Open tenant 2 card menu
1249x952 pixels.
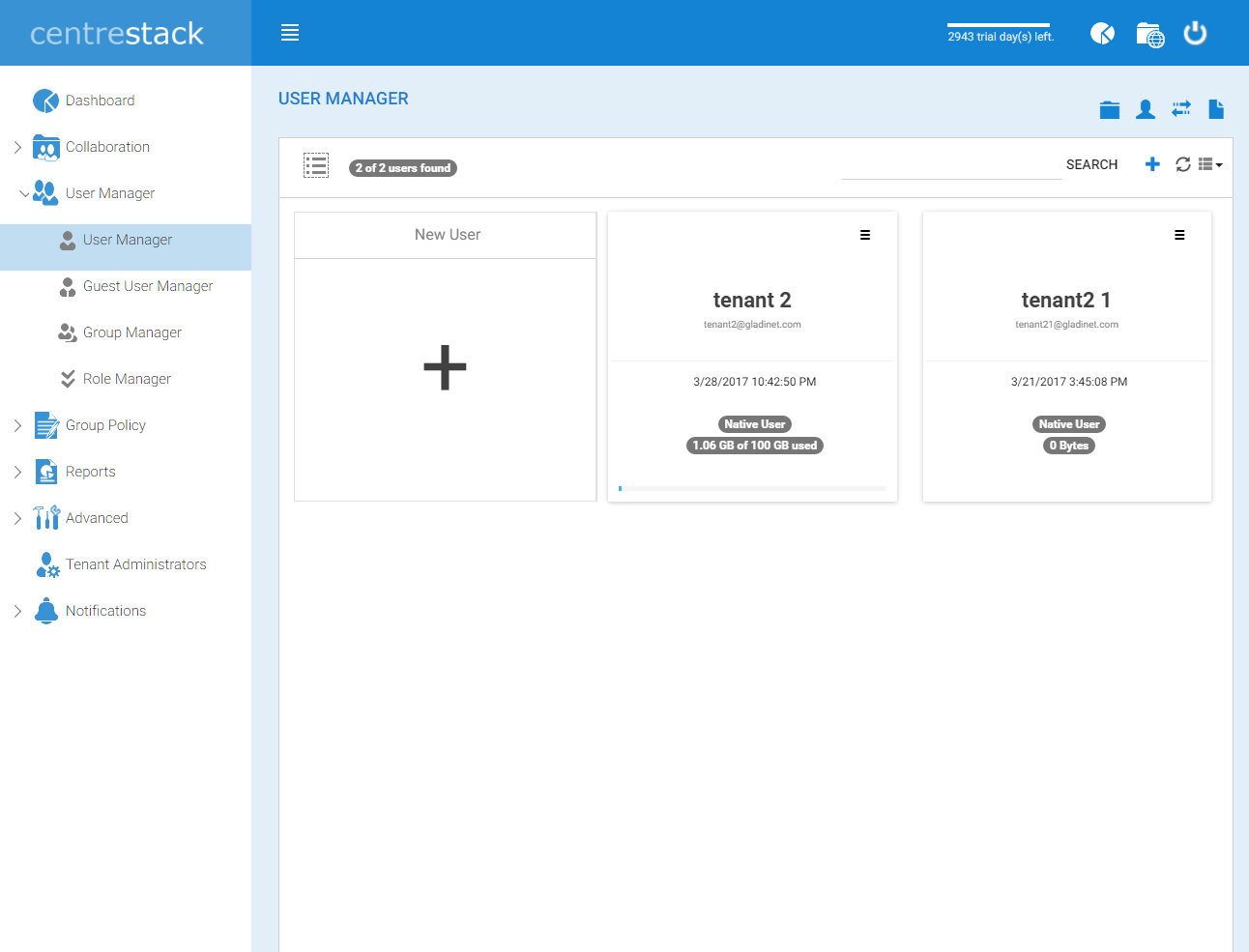[865, 235]
